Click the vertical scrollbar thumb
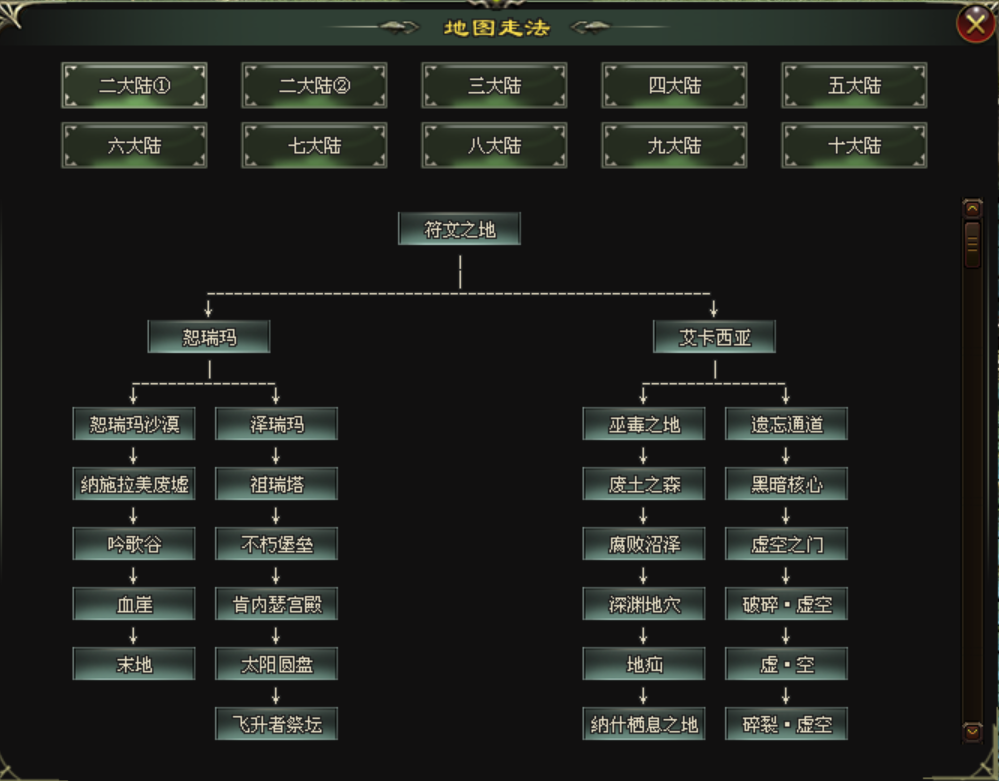Screen dimensions: 999x781 pyautogui.click(x=972, y=245)
